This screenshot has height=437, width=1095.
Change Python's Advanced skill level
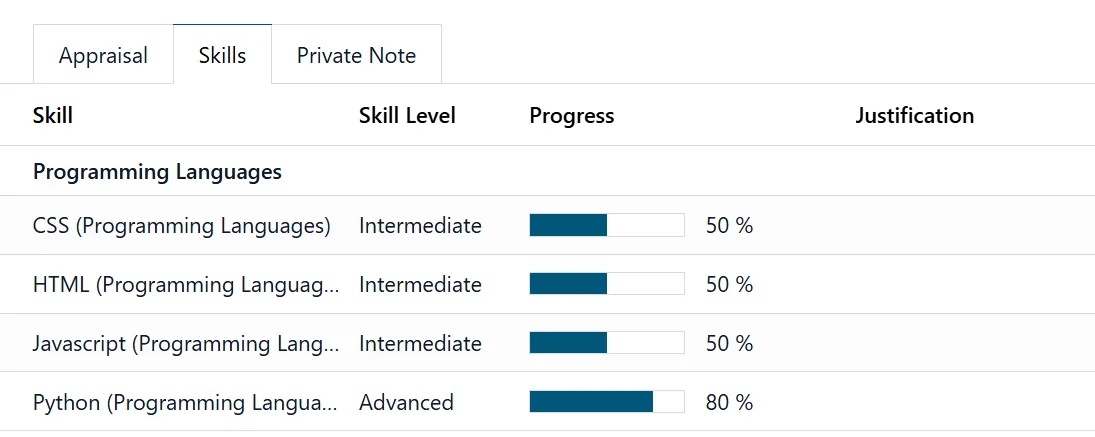[x=406, y=403]
